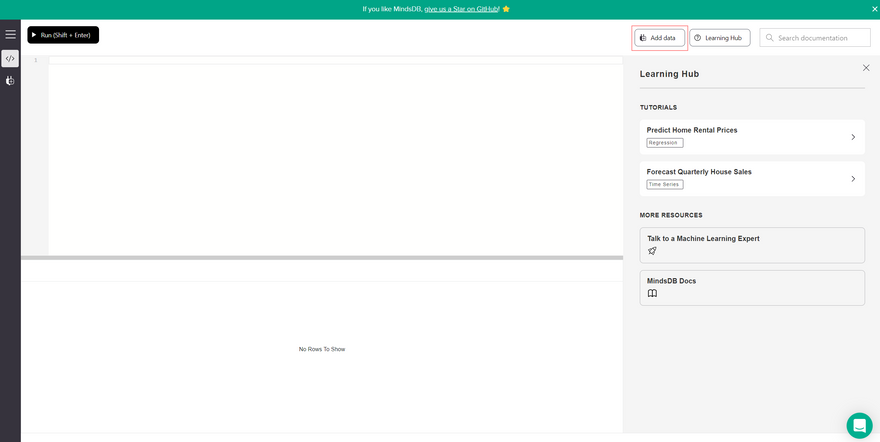The image size is (880, 442).
Task: Grab the editor-results splitter bar
Action: [322, 258]
